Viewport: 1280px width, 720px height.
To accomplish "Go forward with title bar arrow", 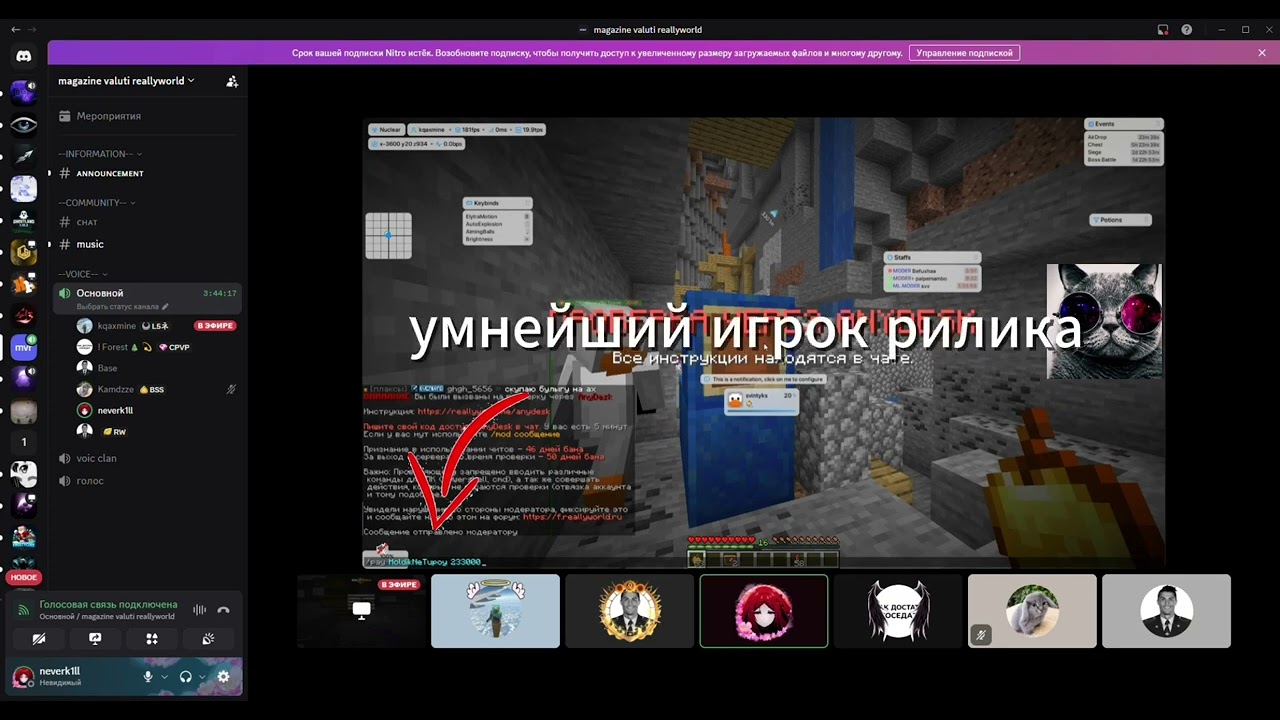I will [34, 30].
